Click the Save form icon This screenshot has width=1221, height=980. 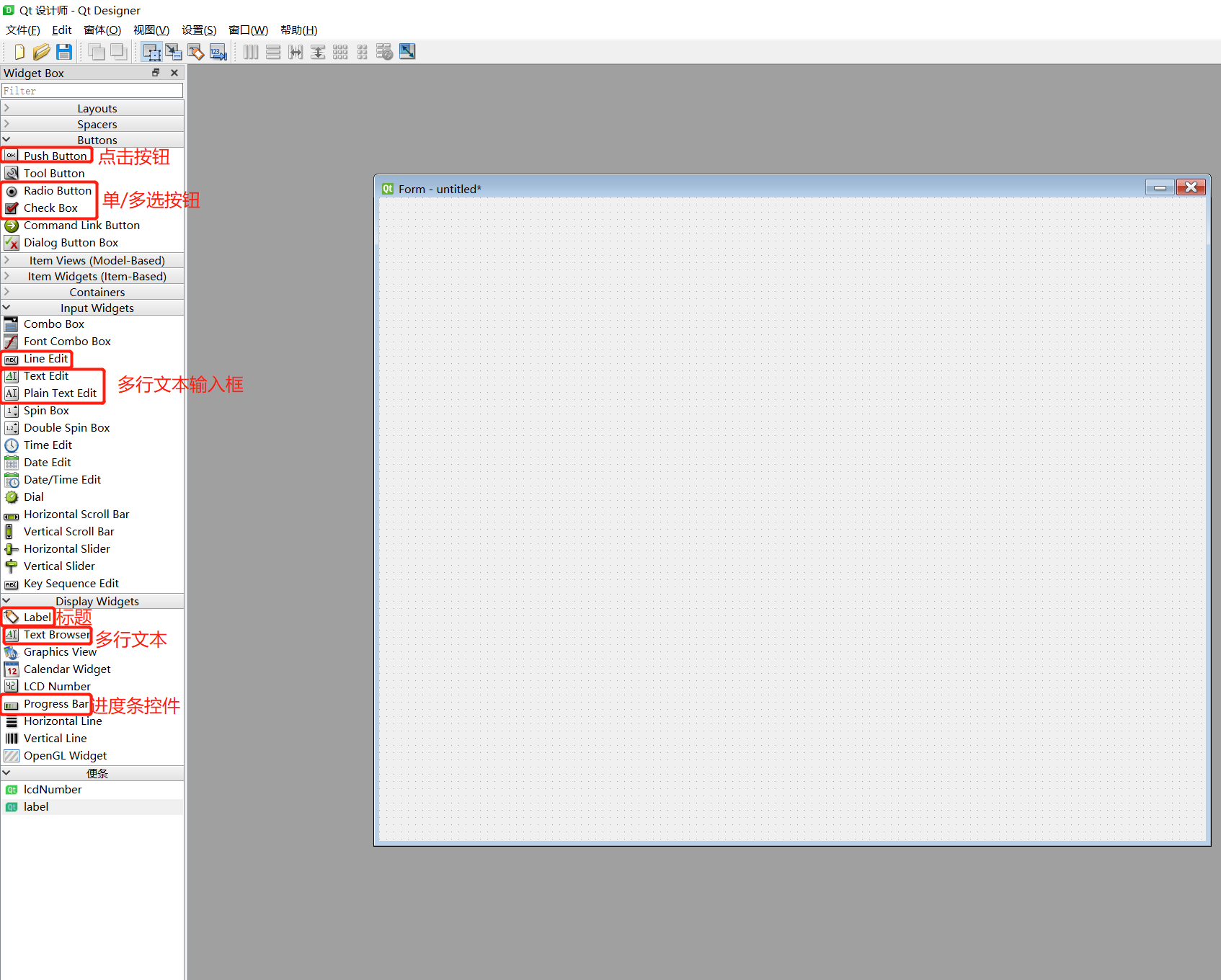(64, 51)
